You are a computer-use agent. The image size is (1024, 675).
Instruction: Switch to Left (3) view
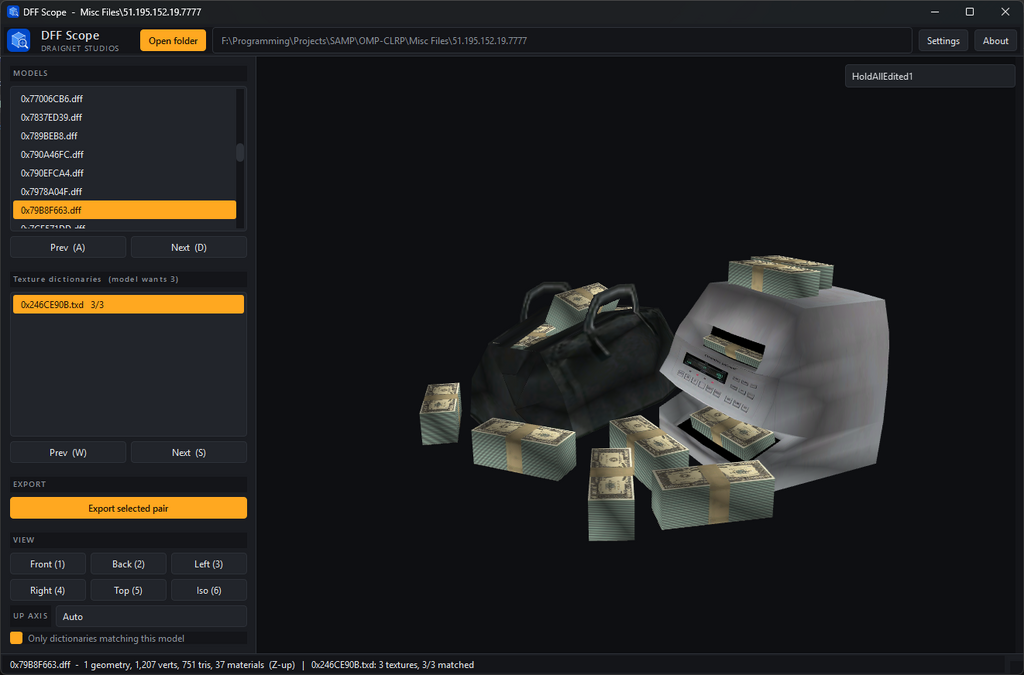coord(209,564)
